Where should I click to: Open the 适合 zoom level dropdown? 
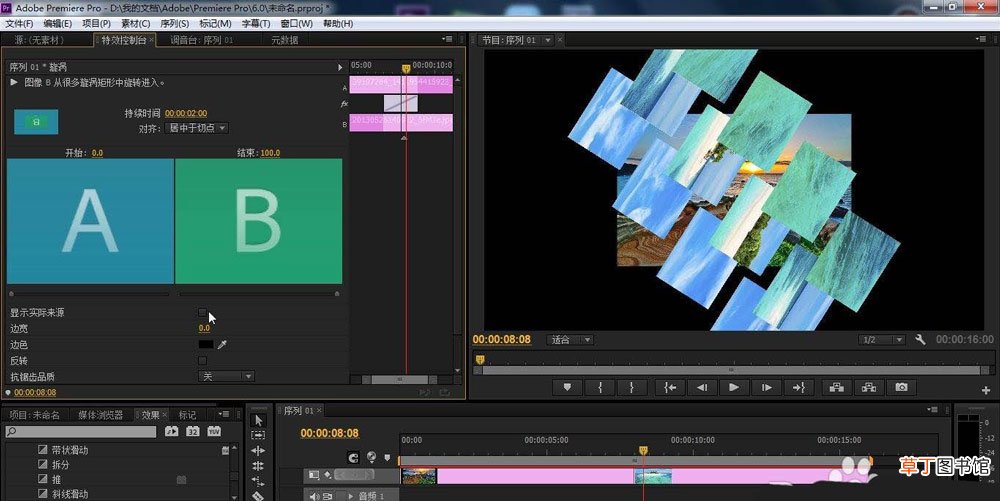570,340
